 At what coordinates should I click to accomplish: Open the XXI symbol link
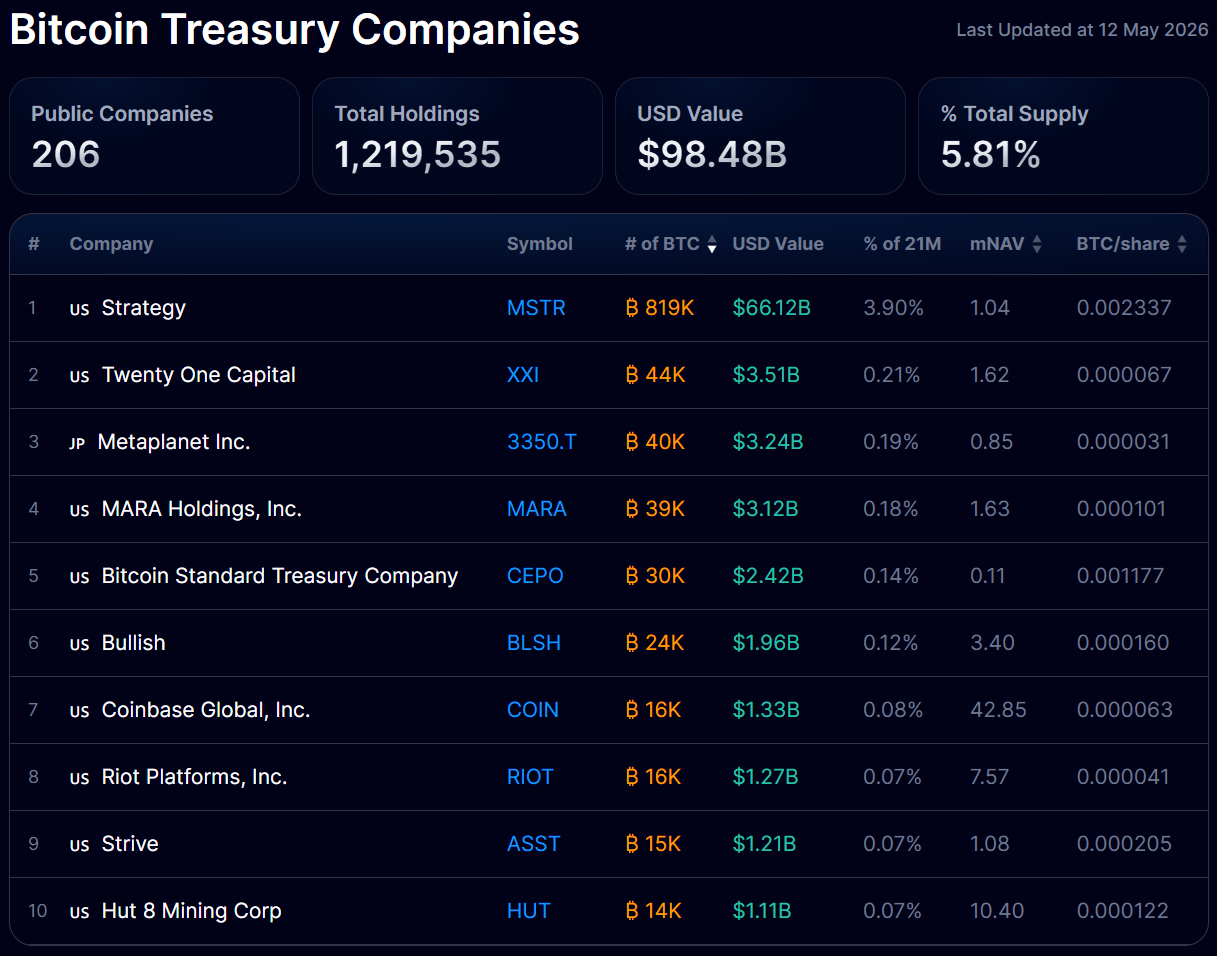click(523, 375)
